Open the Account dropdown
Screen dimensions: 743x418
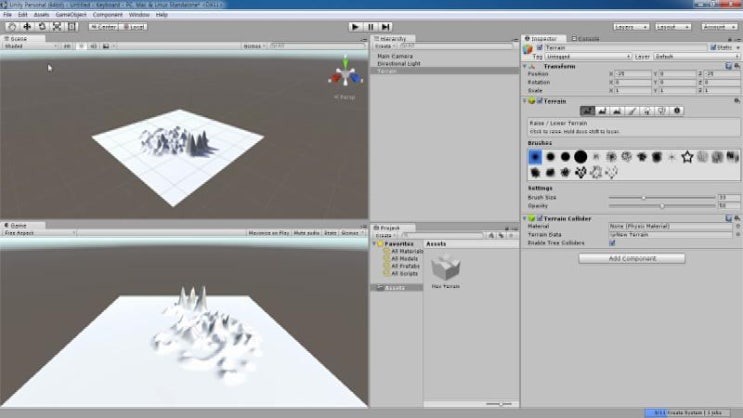click(719, 27)
